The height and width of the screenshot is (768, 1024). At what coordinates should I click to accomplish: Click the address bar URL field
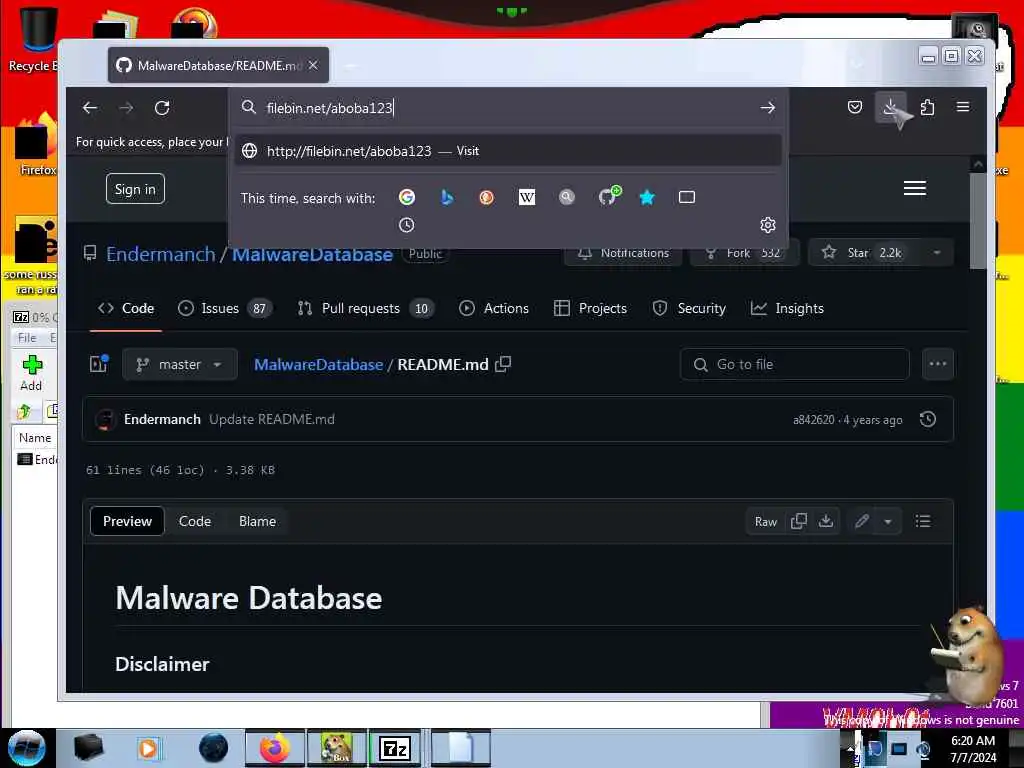tap(509, 108)
